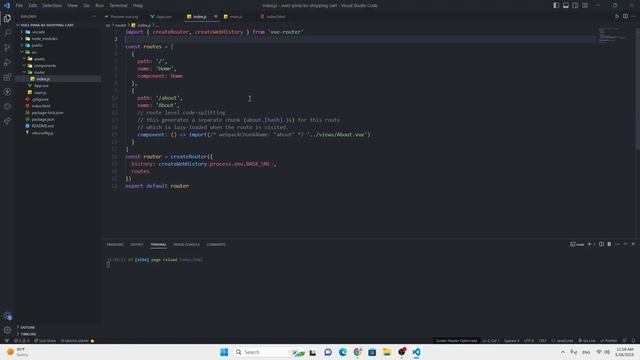Split the terminal pane
The width and height of the screenshot is (640, 360).
coord(601,244)
